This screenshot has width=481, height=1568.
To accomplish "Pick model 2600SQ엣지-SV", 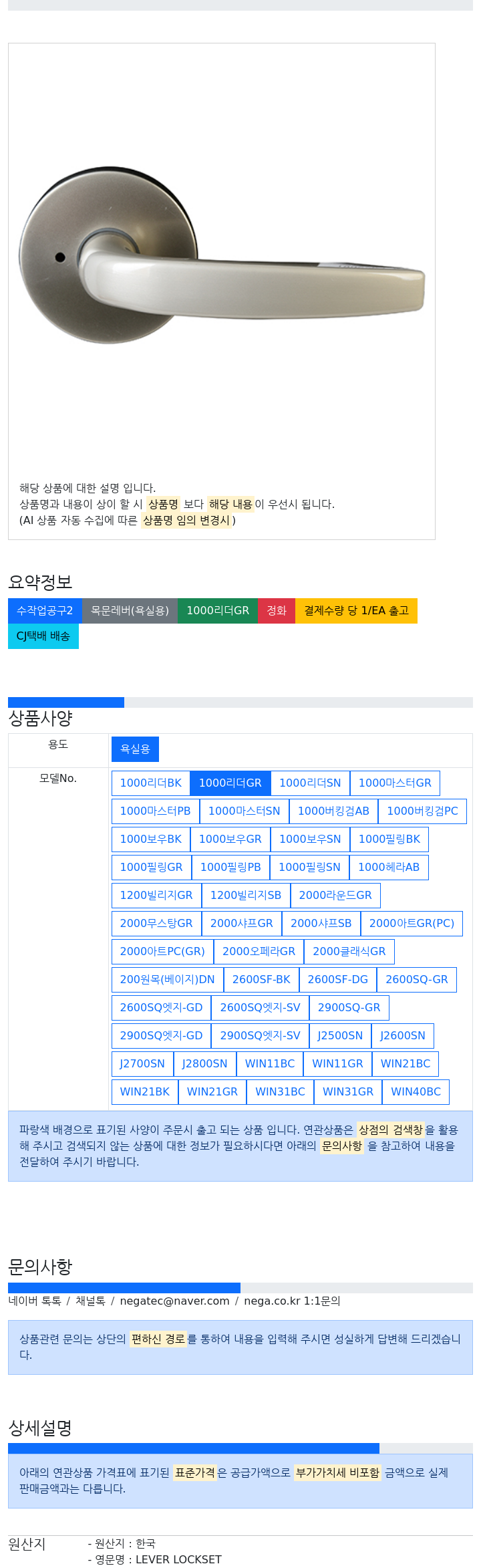I will 261,1008.
